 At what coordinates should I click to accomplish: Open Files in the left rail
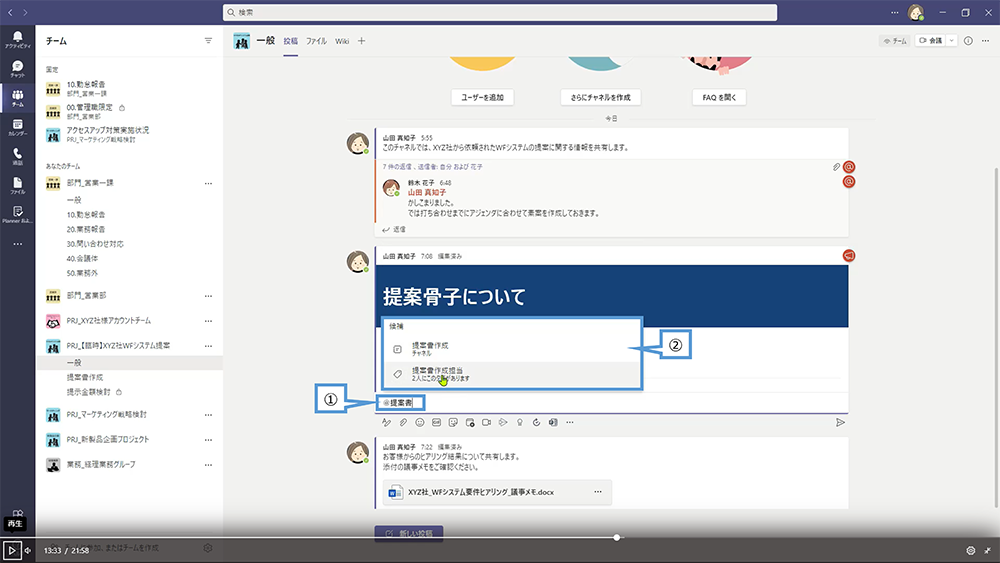17,186
